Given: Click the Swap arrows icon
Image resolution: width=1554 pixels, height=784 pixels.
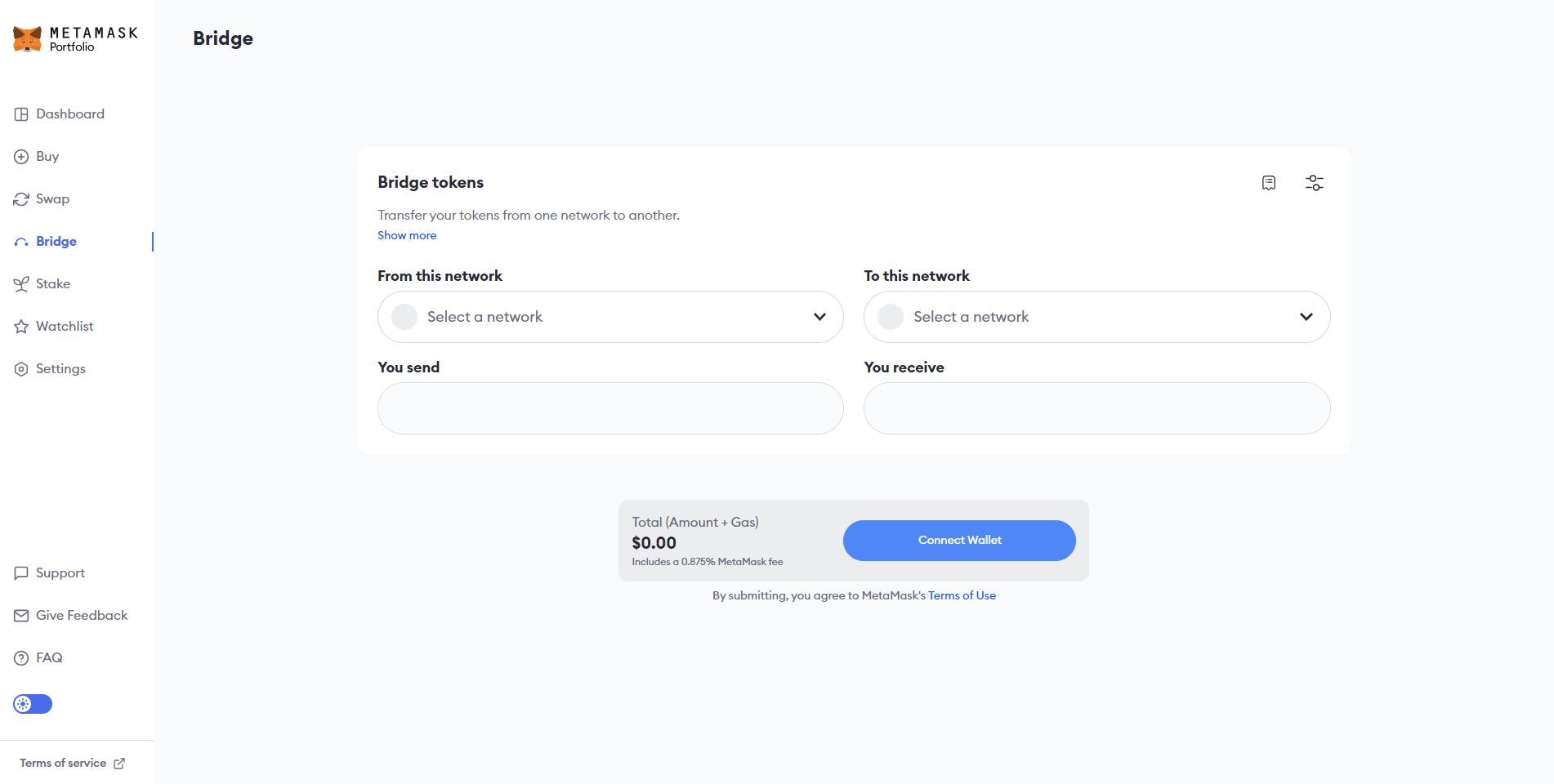Looking at the screenshot, I should (21, 199).
